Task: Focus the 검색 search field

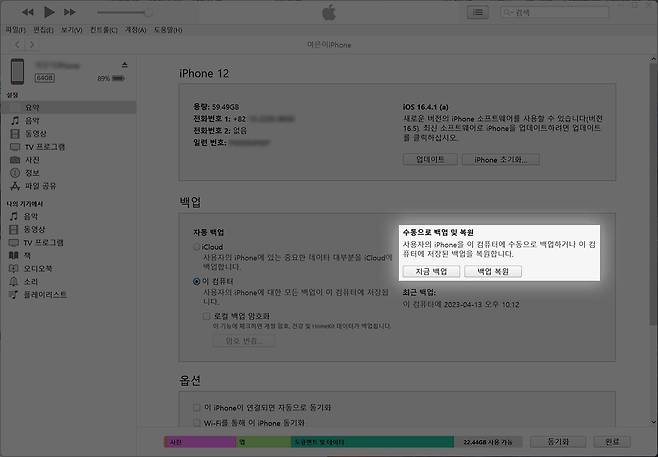Action: [x=554, y=12]
